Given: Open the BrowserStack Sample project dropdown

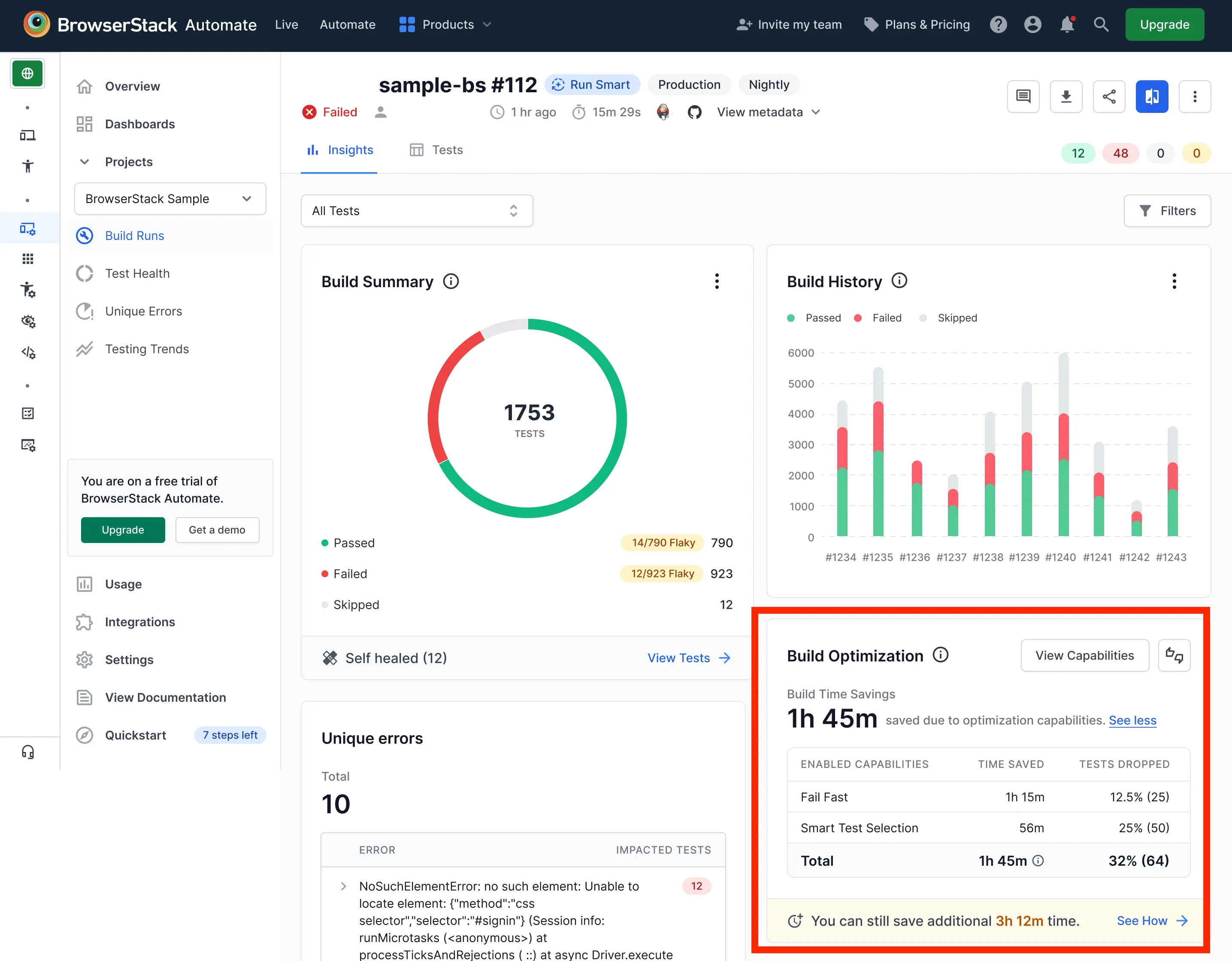Looking at the screenshot, I should [170, 199].
